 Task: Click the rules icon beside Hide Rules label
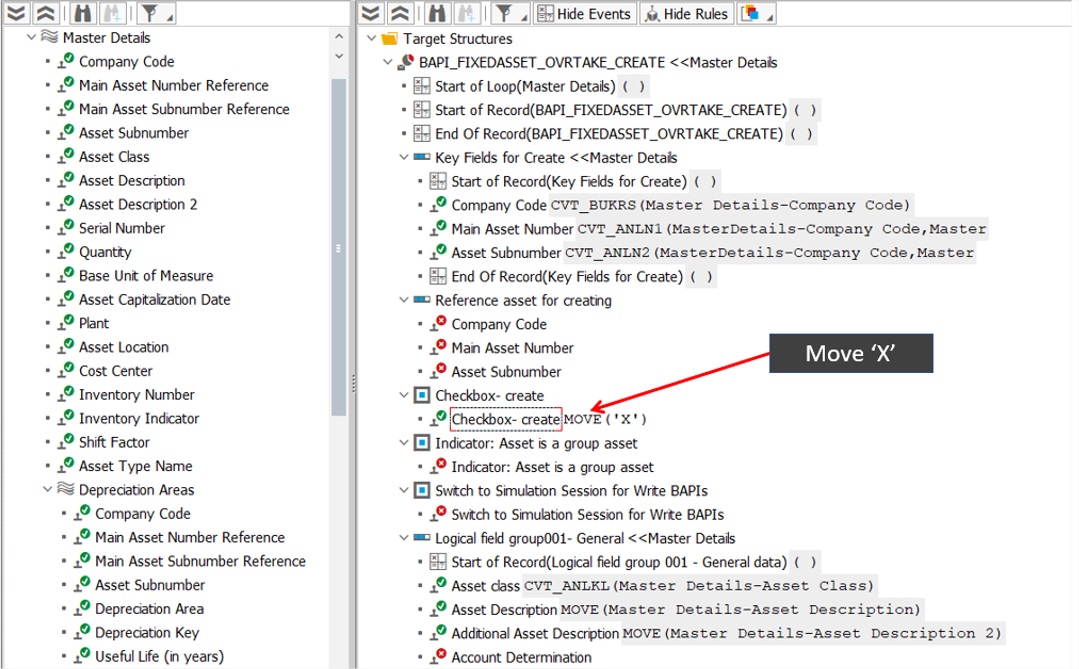click(x=650, y=13)
